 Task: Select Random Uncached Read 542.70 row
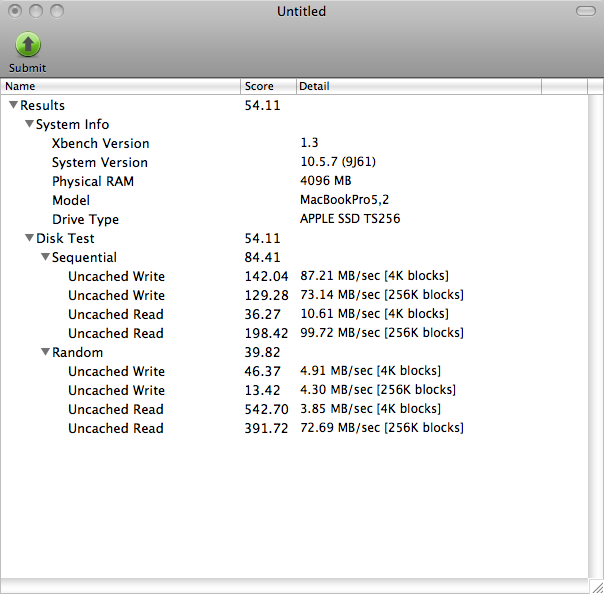click(x=294, y=409)
